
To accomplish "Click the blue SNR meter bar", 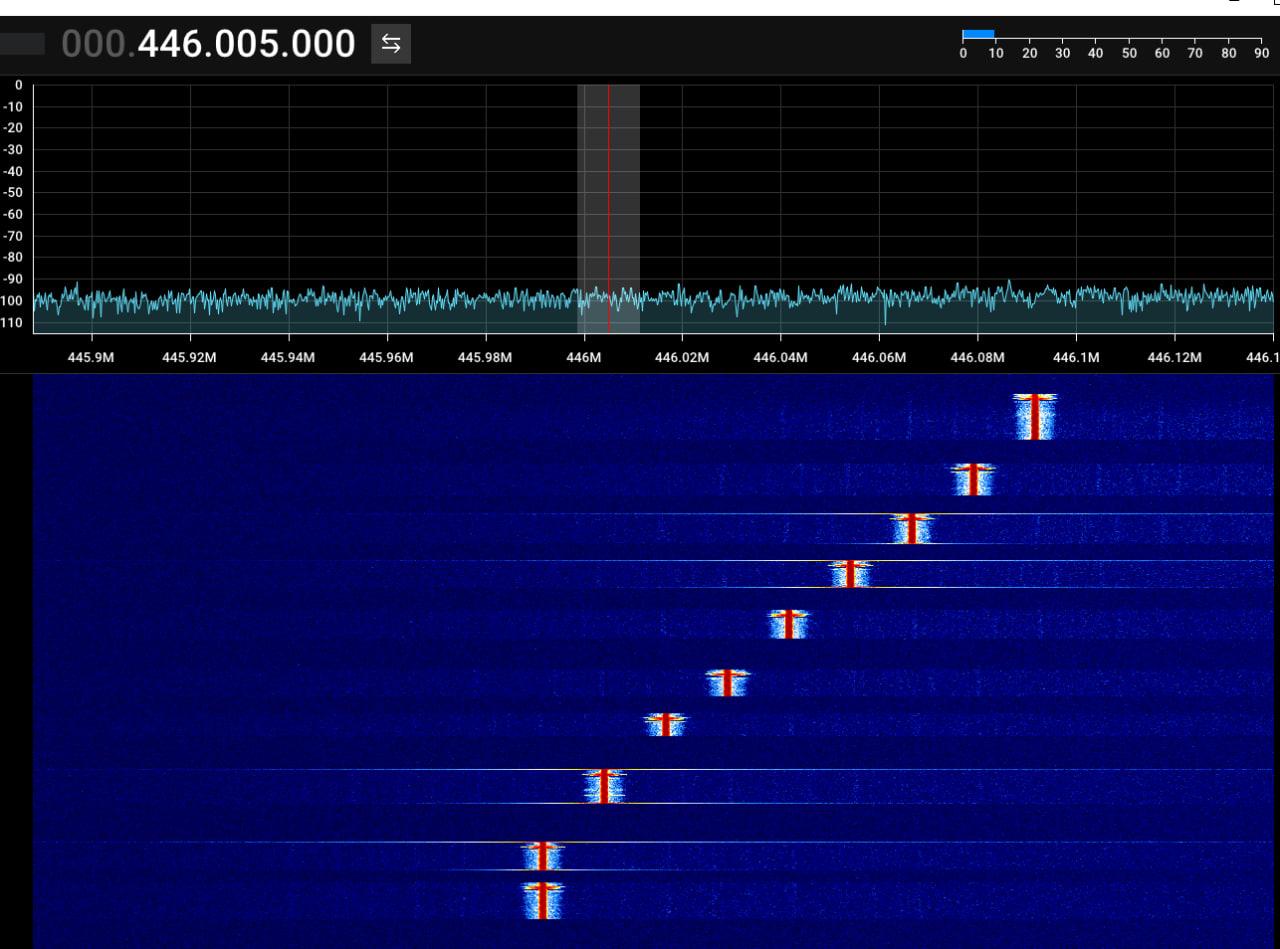I will [x=978, y=34].
